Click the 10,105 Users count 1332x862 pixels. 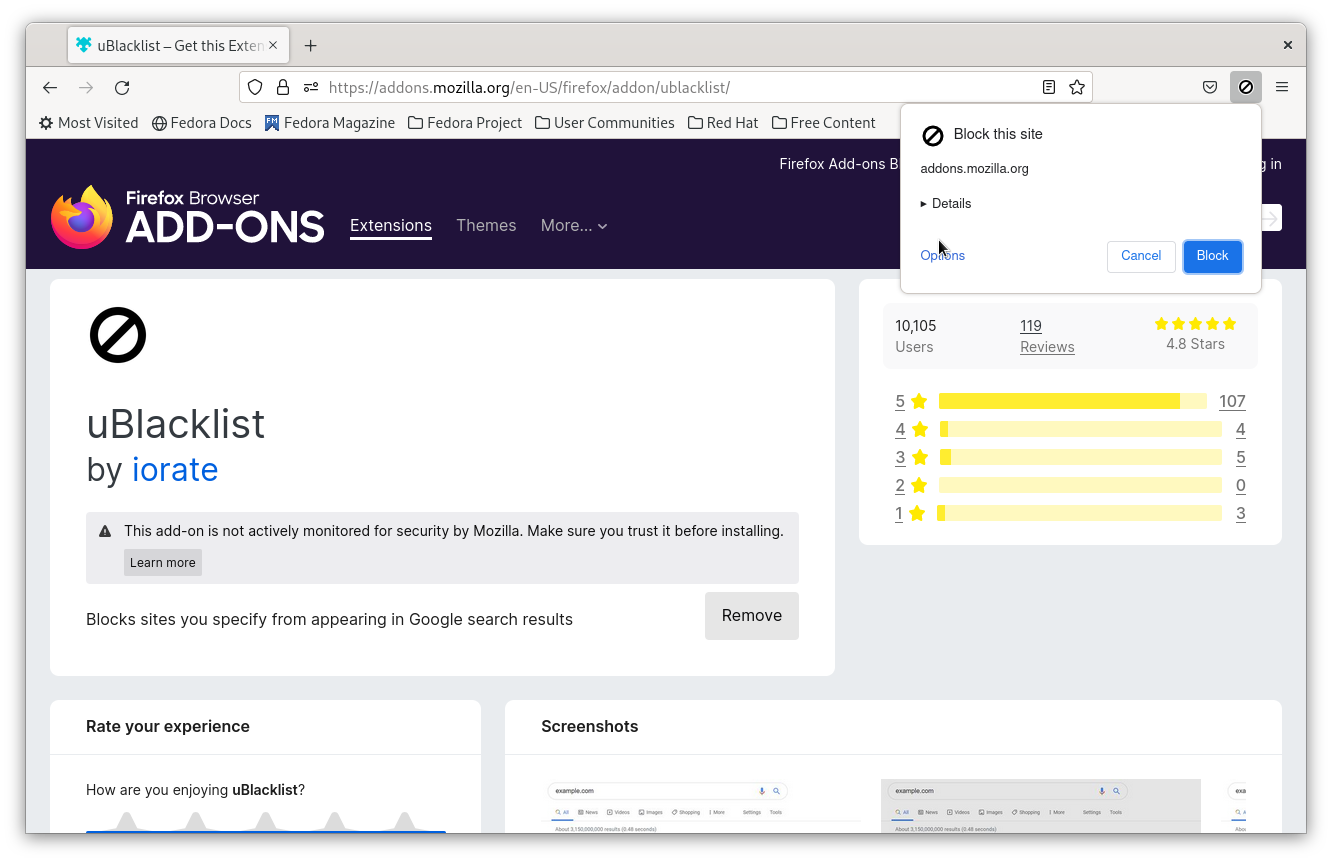coord(916,326)
